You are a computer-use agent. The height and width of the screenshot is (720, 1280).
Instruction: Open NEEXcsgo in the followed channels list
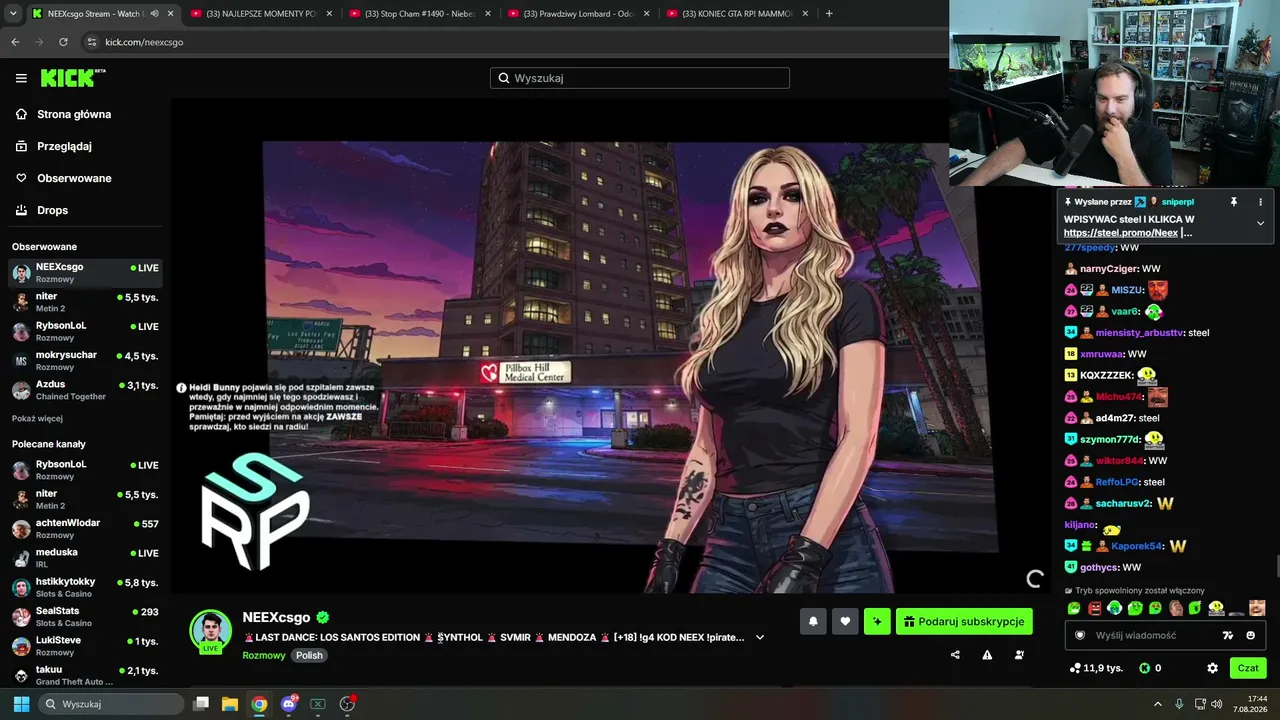click(85, 272)
